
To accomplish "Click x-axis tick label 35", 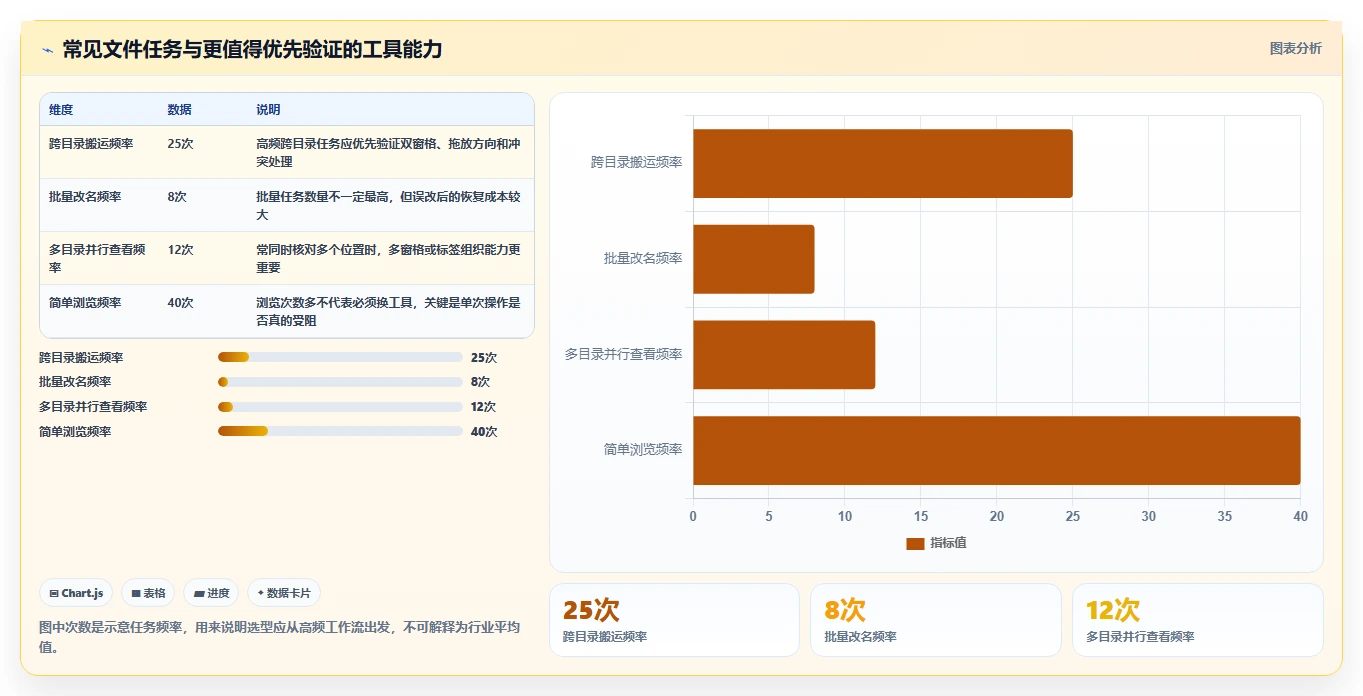I will click(1225, 516).
